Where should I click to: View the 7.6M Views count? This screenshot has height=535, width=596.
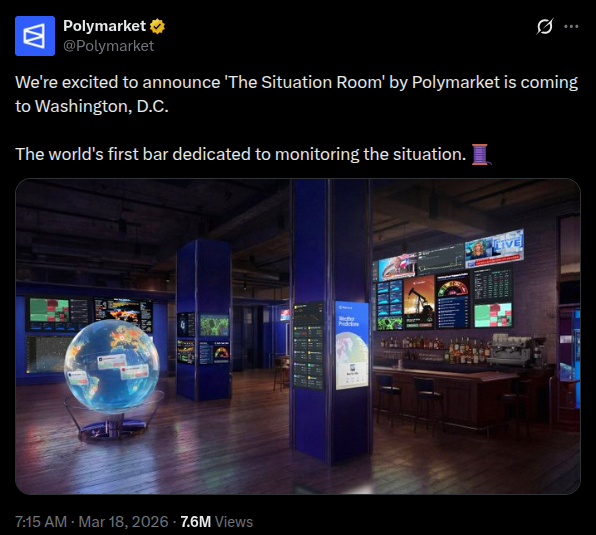216,522
